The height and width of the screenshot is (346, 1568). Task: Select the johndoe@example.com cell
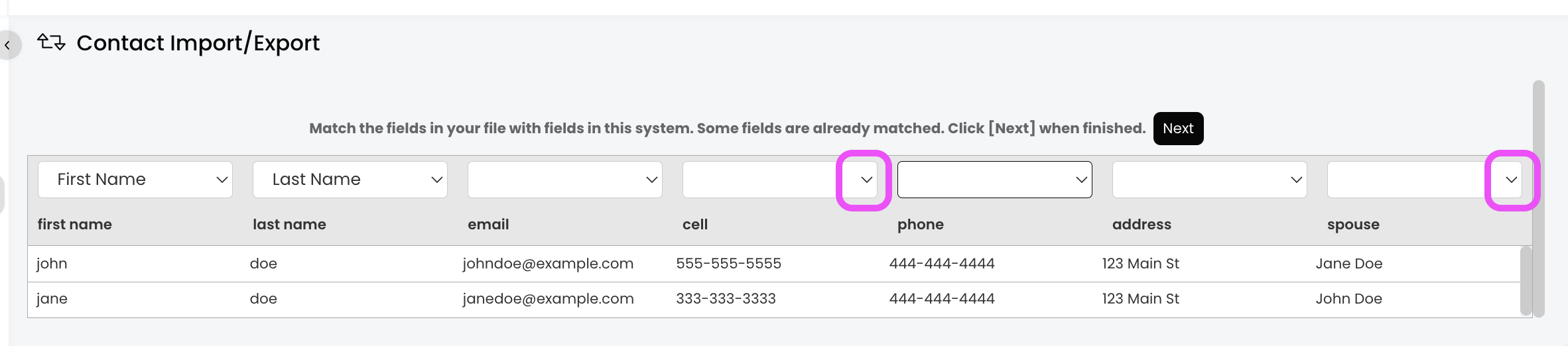click(548, 264)
